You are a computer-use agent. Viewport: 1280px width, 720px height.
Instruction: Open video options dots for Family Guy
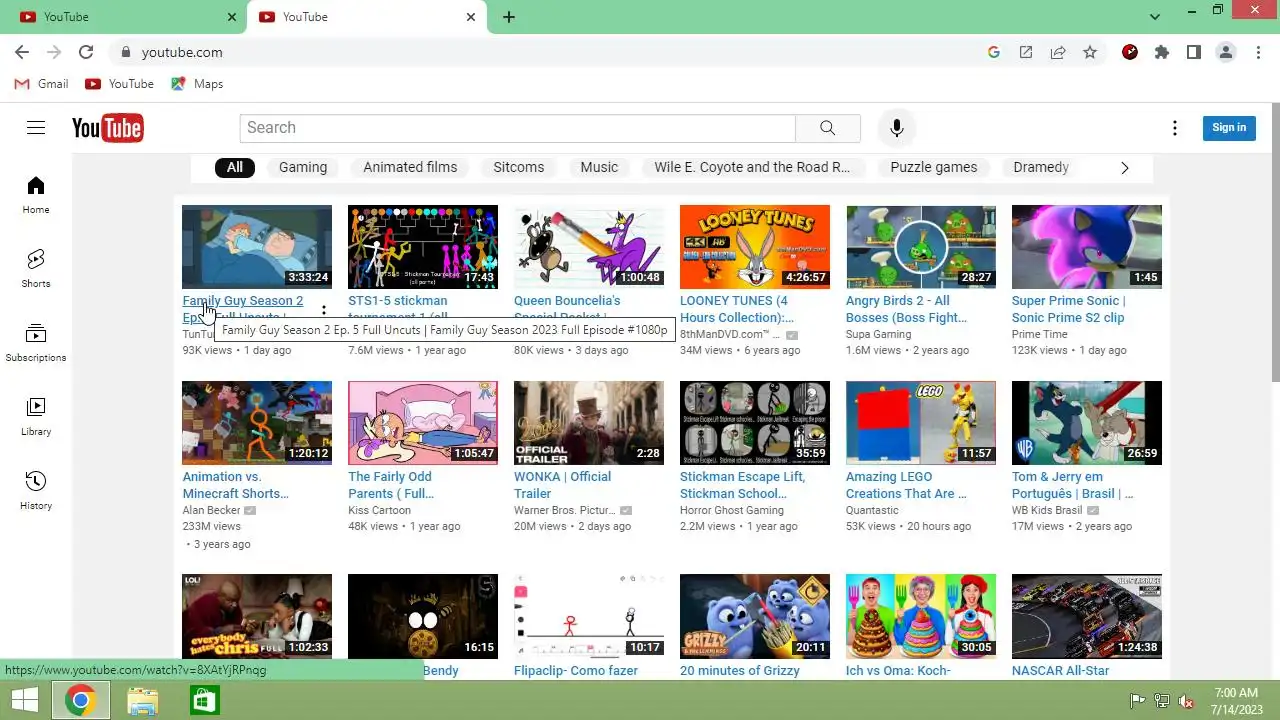tap(323, 311)
